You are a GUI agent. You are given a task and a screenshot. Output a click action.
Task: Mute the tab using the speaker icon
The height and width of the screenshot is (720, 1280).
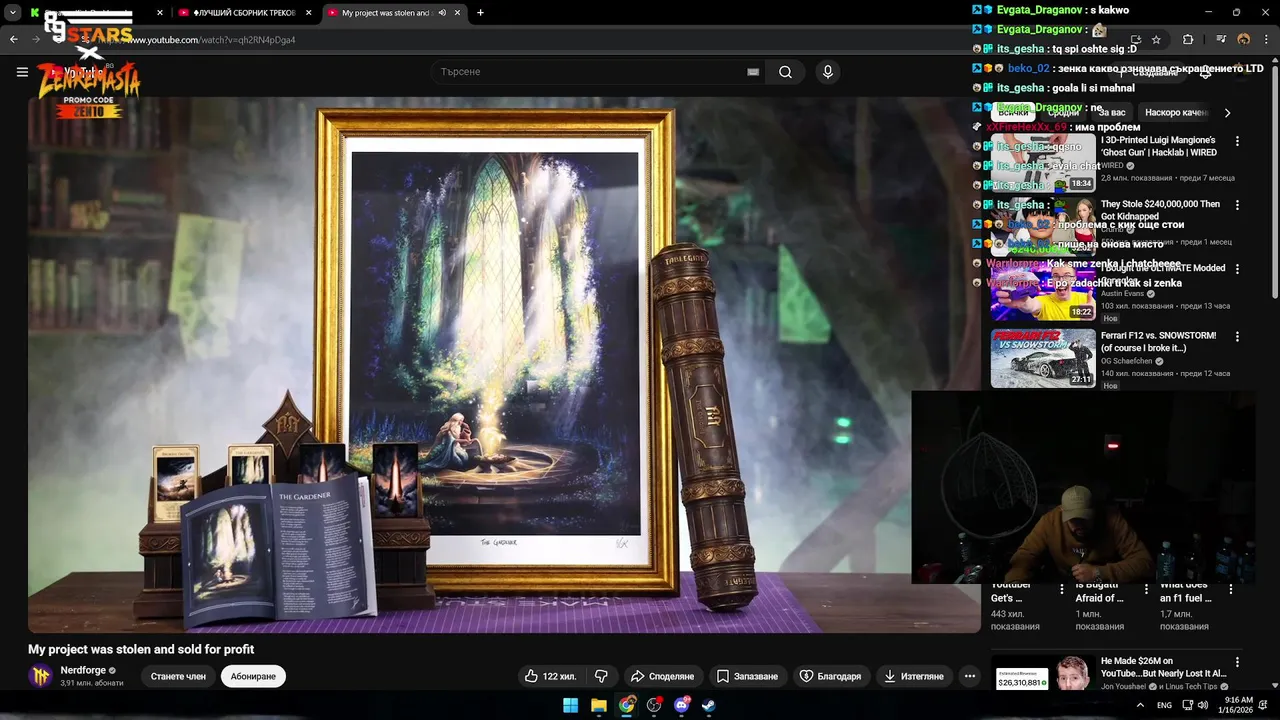tap(441, 13)
